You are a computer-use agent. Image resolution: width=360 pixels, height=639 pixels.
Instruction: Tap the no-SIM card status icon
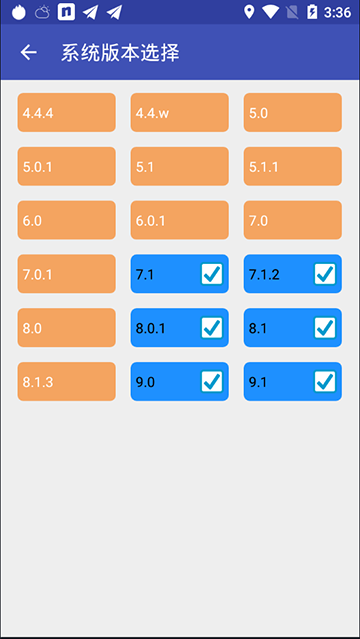[292, 12]
